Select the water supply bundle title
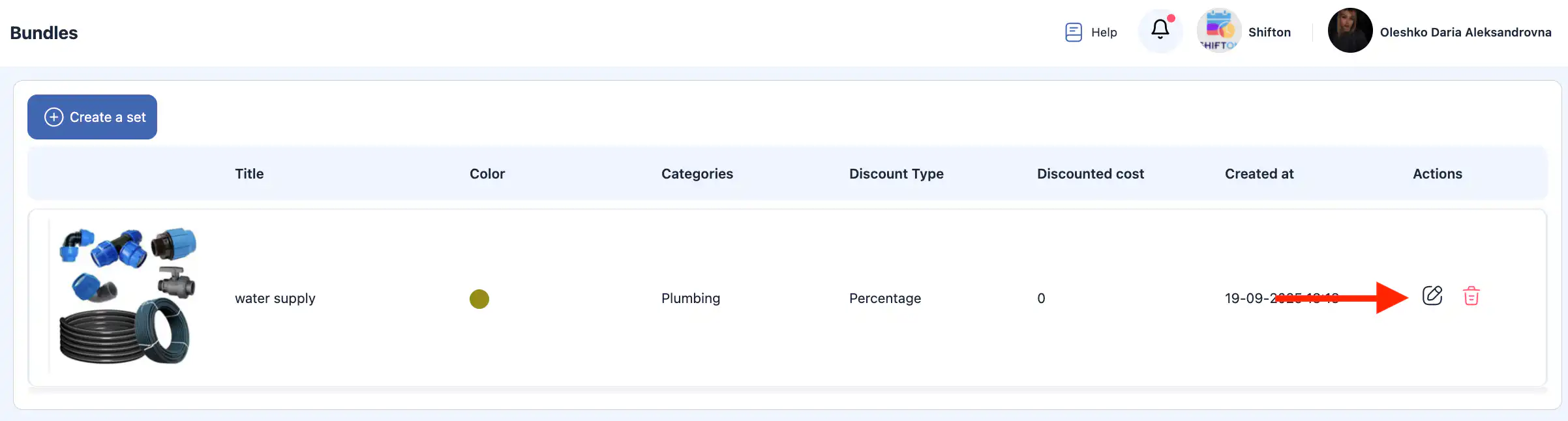This screenshot has height=421, width=1568. click(x=275, y=298)
